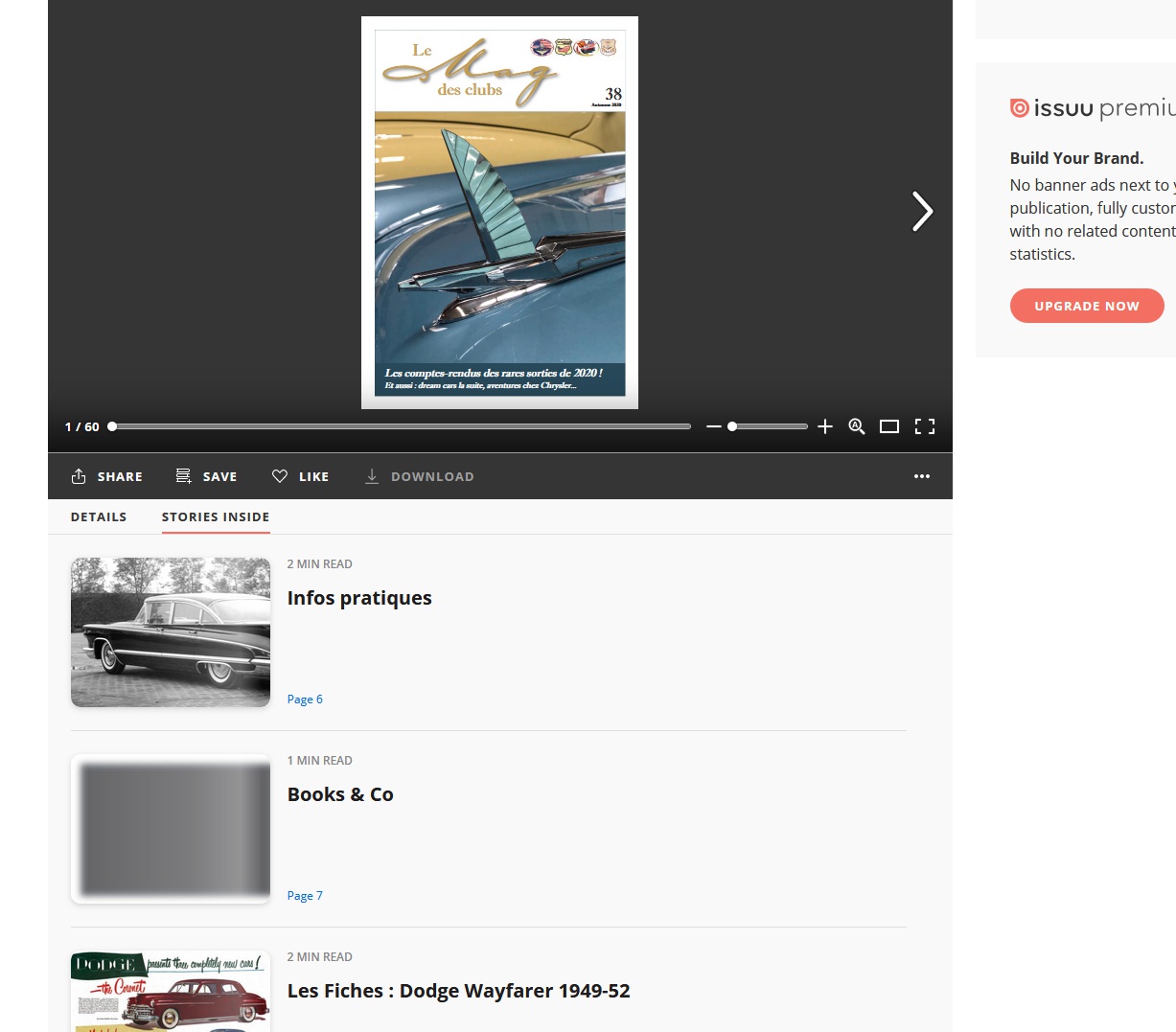The image size is (1176, 1032).
Task: Open Page 7 of Books & Co
Action: (x=305, y=895)
